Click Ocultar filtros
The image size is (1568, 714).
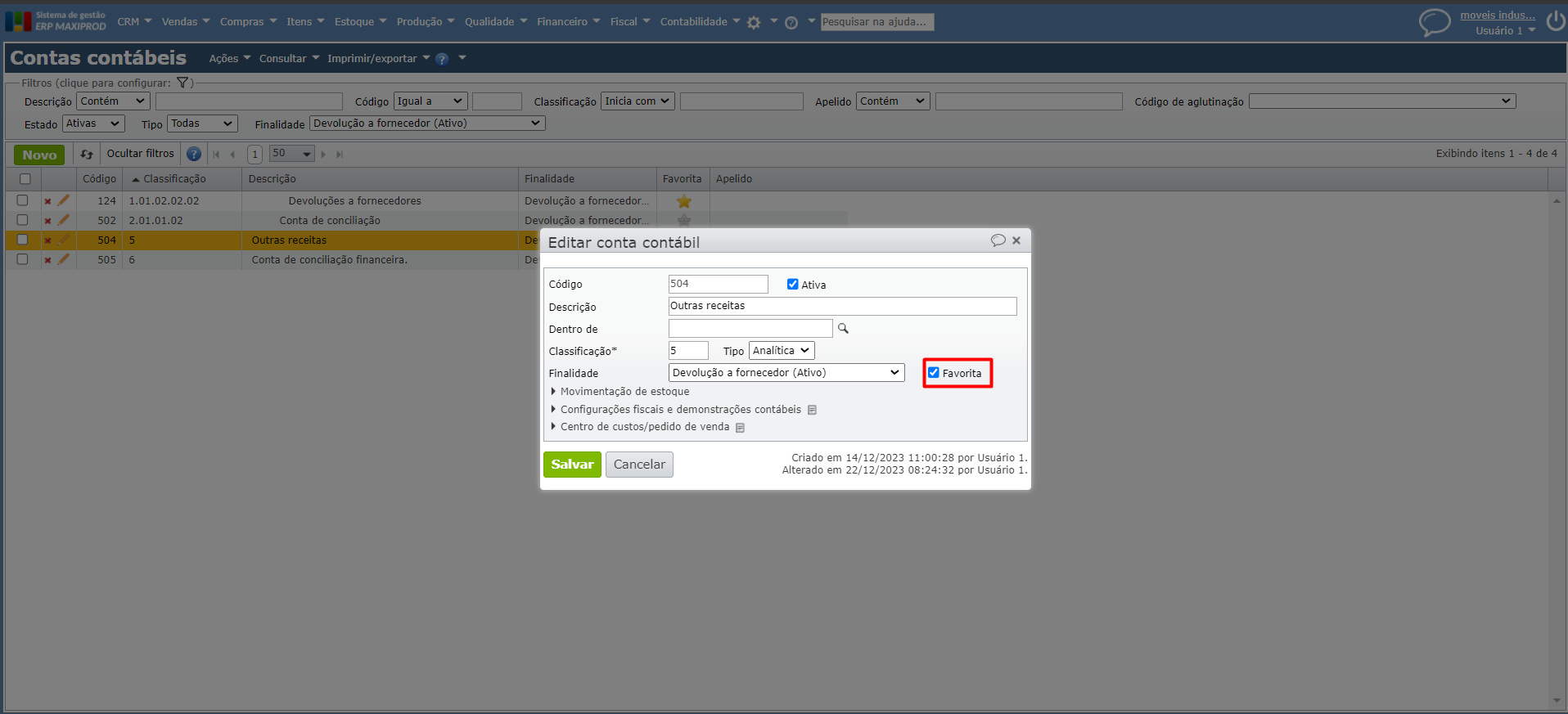141,154
